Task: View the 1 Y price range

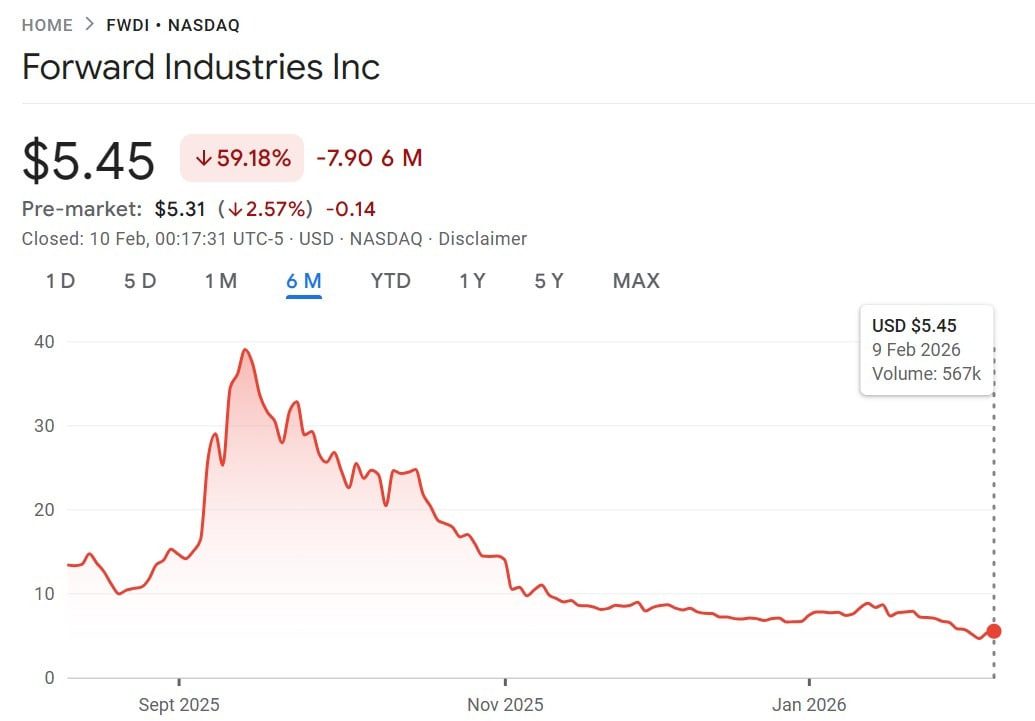Action: [x=472, y=281]
